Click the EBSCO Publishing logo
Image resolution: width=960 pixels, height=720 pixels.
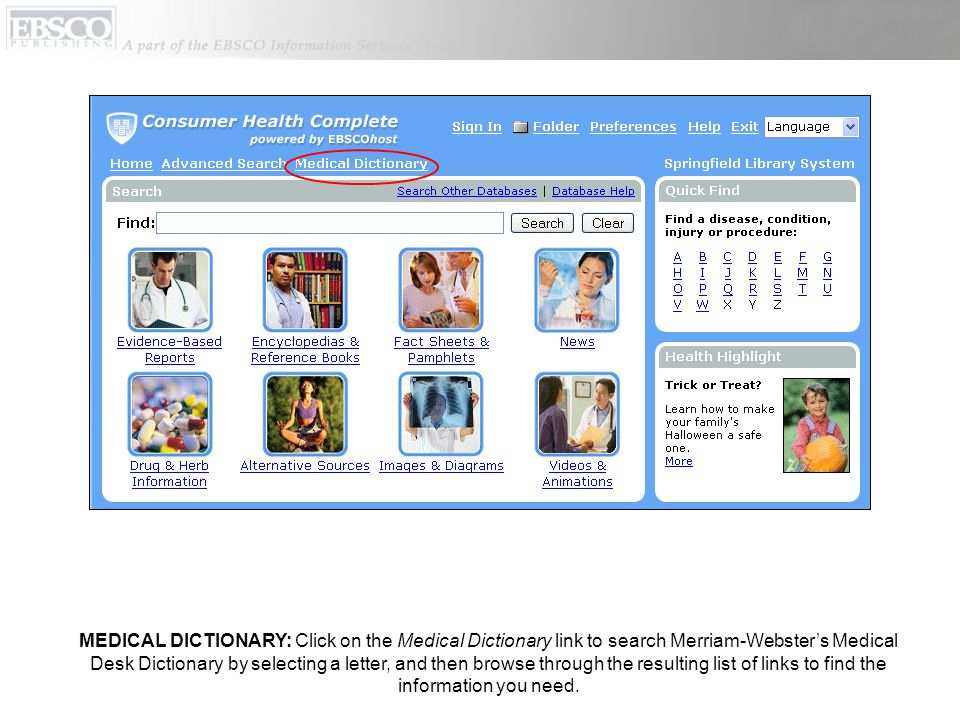(x=61, y=28)
